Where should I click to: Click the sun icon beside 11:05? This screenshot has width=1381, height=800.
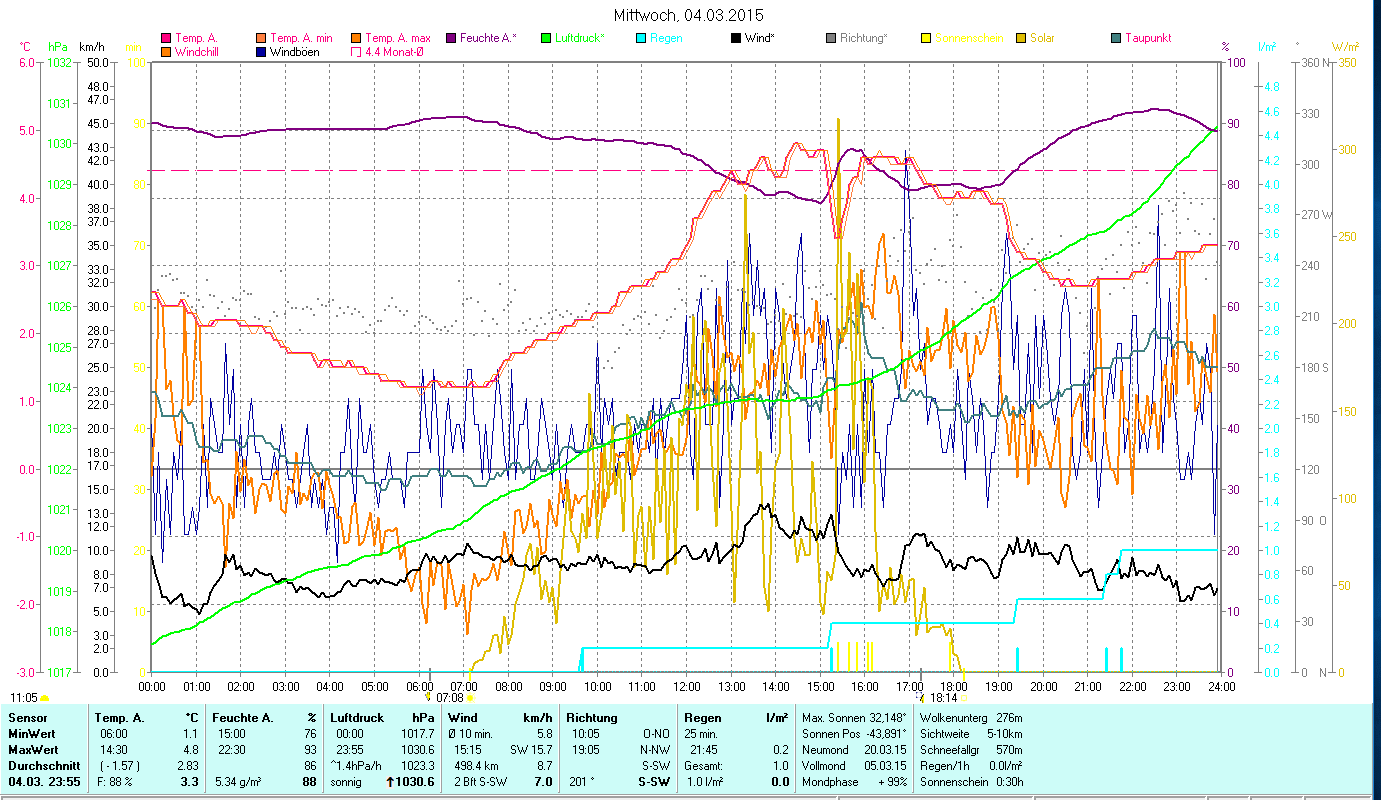(45, 698)
